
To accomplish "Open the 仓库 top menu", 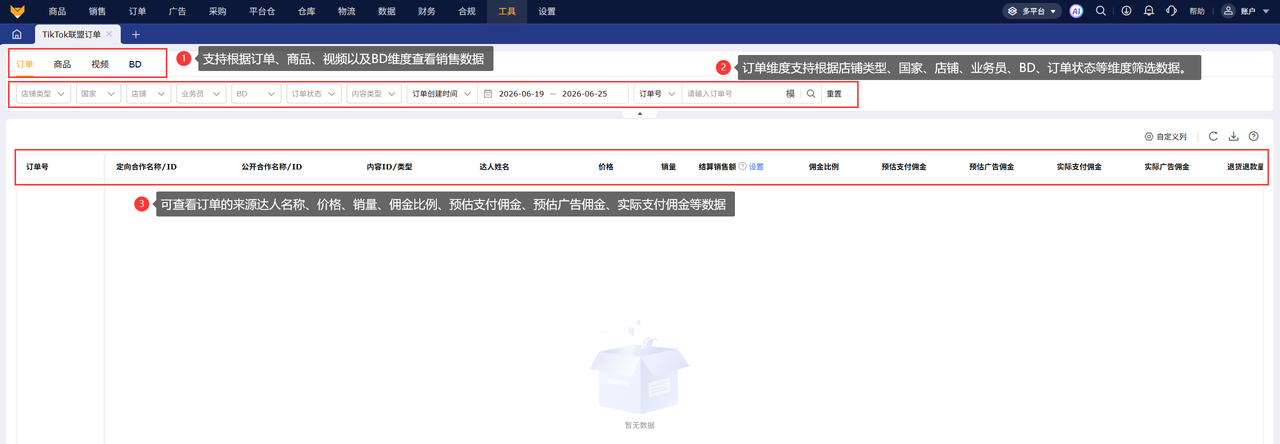I will (306, 11).
